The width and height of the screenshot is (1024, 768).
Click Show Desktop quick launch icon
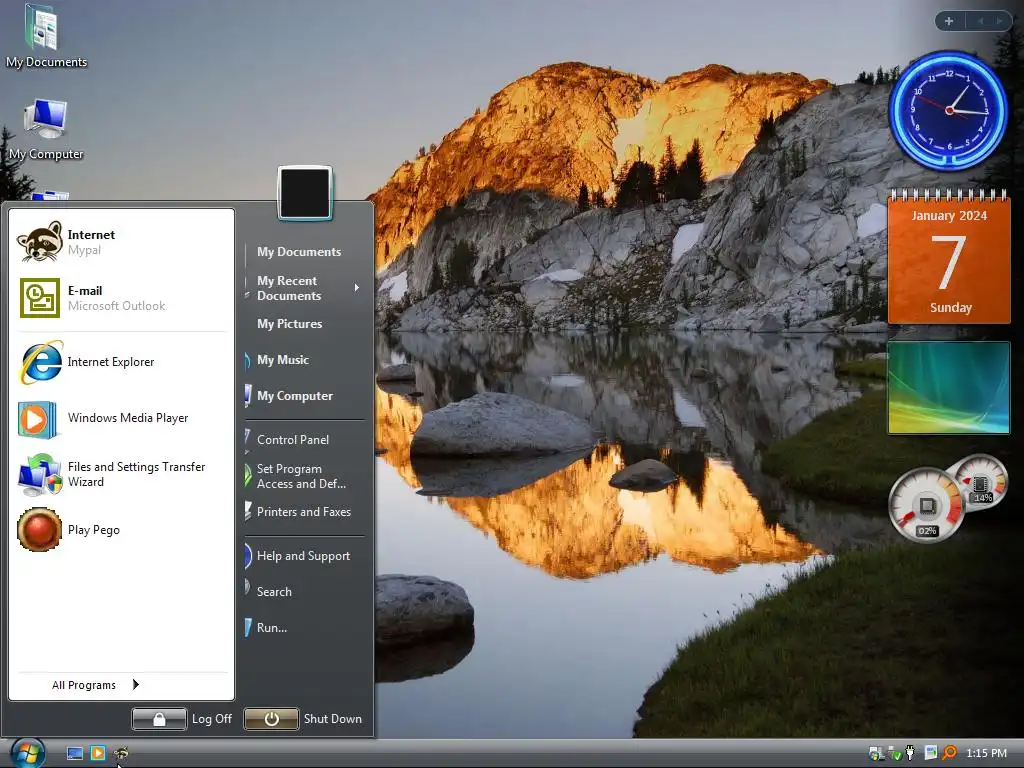pyautogui.click(x=75, y=754)
